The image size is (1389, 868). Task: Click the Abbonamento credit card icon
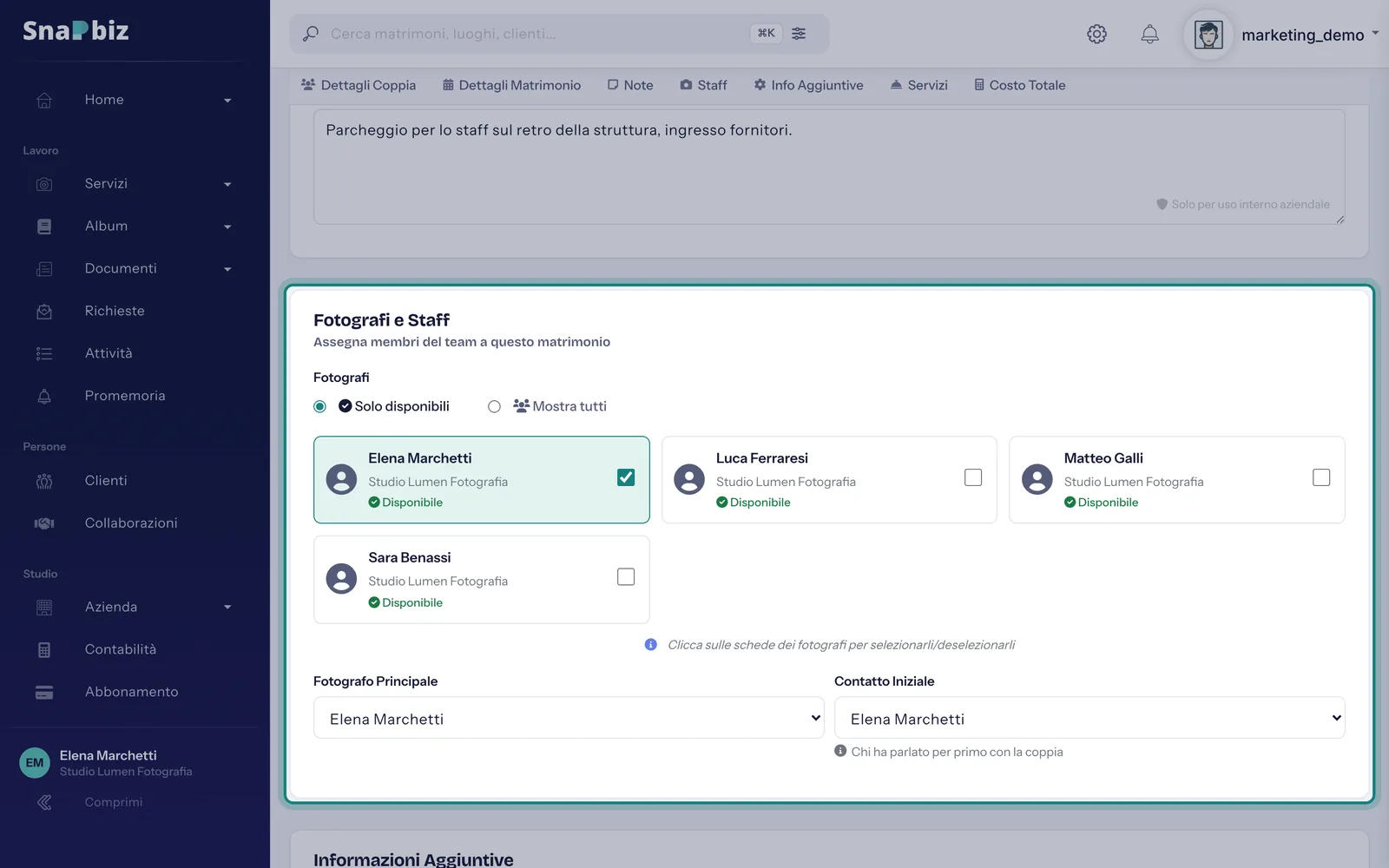tap(44, 693)
